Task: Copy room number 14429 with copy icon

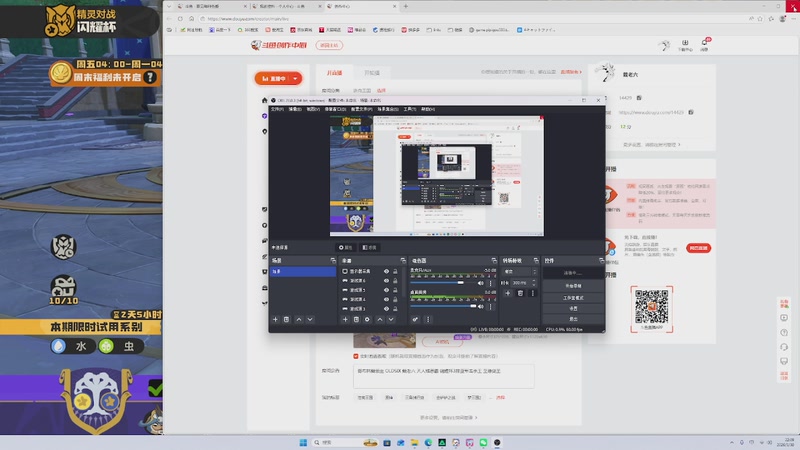Action: pyautogui.click(x=639, y=97)
